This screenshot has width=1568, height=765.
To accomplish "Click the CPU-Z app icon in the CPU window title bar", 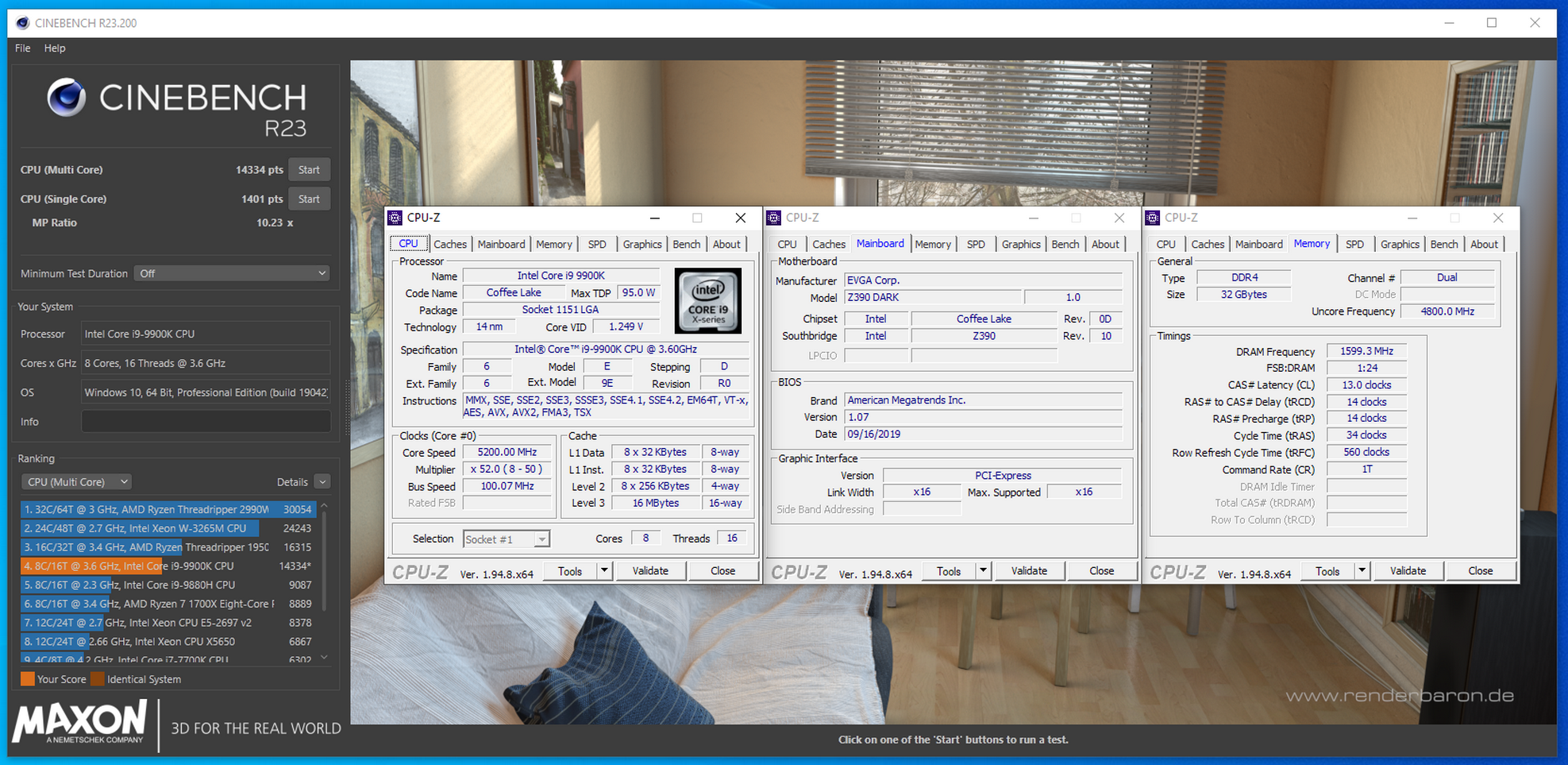I will [x=395, y=218].
